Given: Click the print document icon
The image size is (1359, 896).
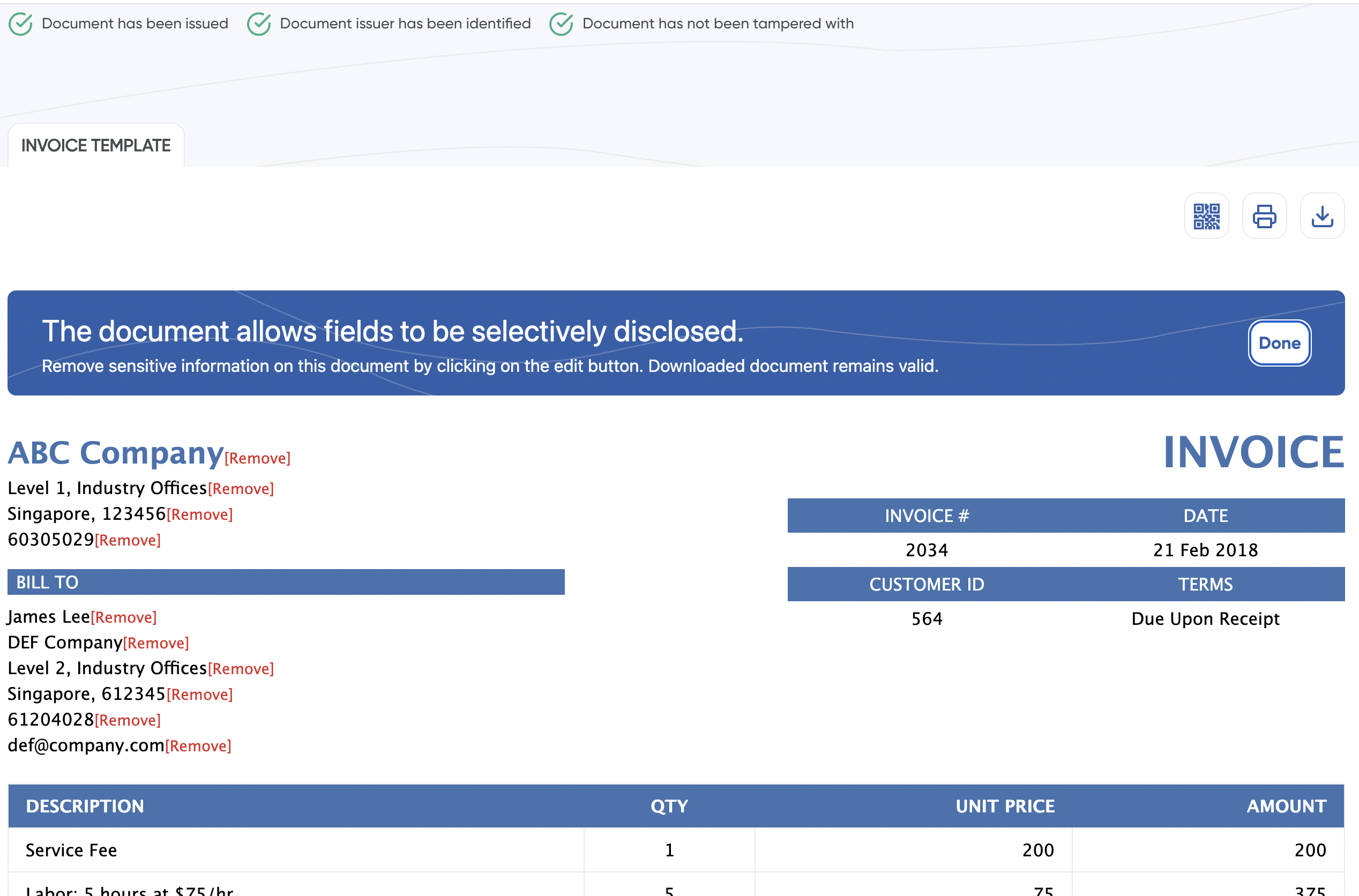Looking at the screenshot, I should [x=1264, y=216].
